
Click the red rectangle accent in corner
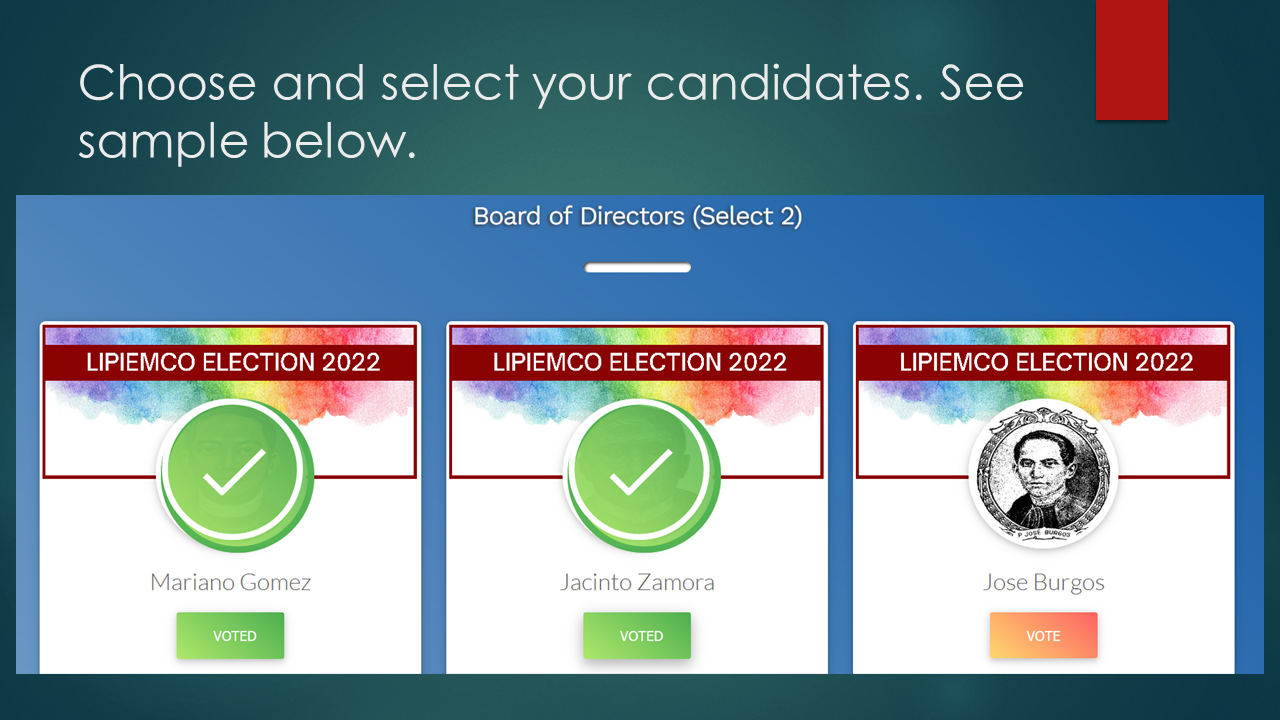tap(1132, 60)
